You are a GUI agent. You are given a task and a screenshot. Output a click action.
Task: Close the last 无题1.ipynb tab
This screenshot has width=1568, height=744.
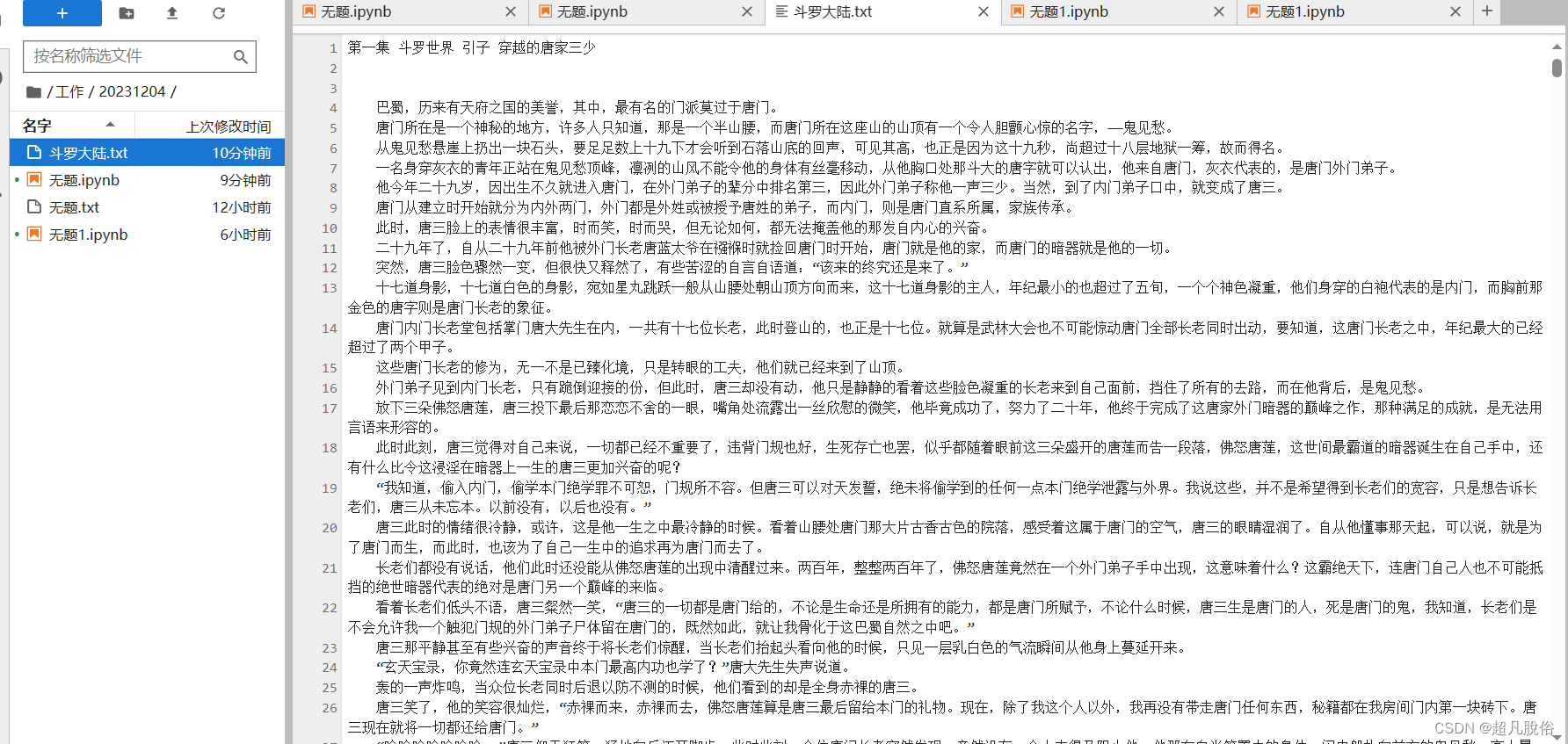tap(1455, 11)
